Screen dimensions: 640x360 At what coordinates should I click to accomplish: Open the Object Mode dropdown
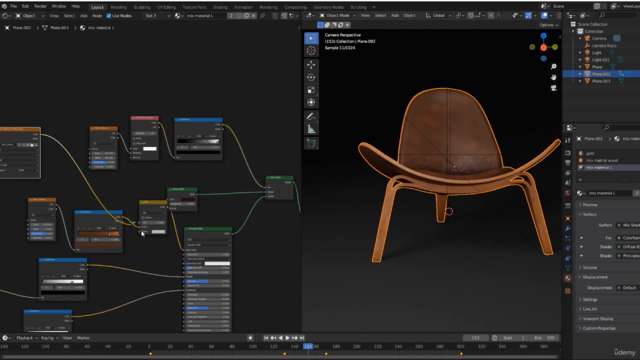[x=338, y=16]
